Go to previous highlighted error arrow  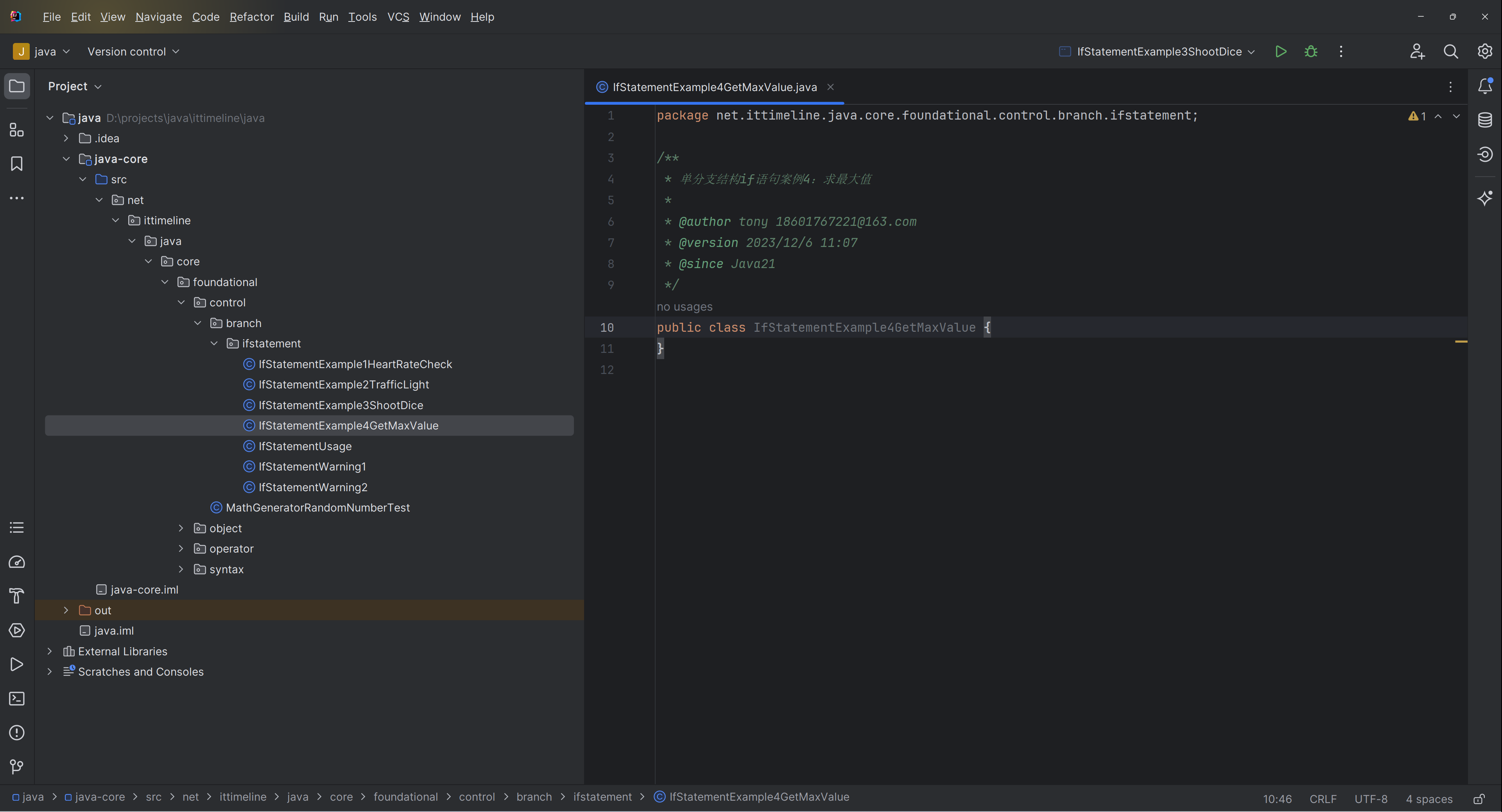1438,116
